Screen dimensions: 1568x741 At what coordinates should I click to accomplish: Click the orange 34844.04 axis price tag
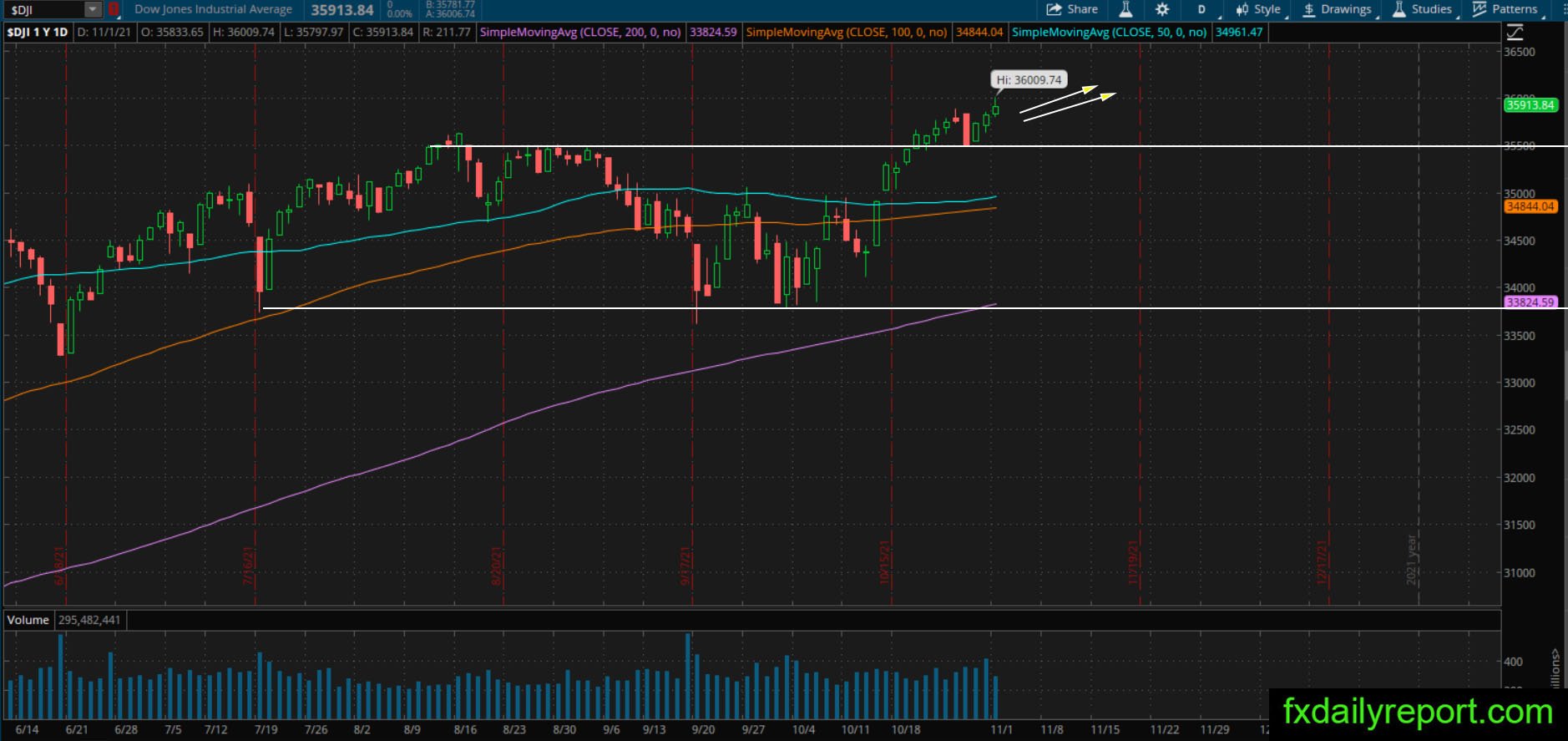click(1530, 206)
